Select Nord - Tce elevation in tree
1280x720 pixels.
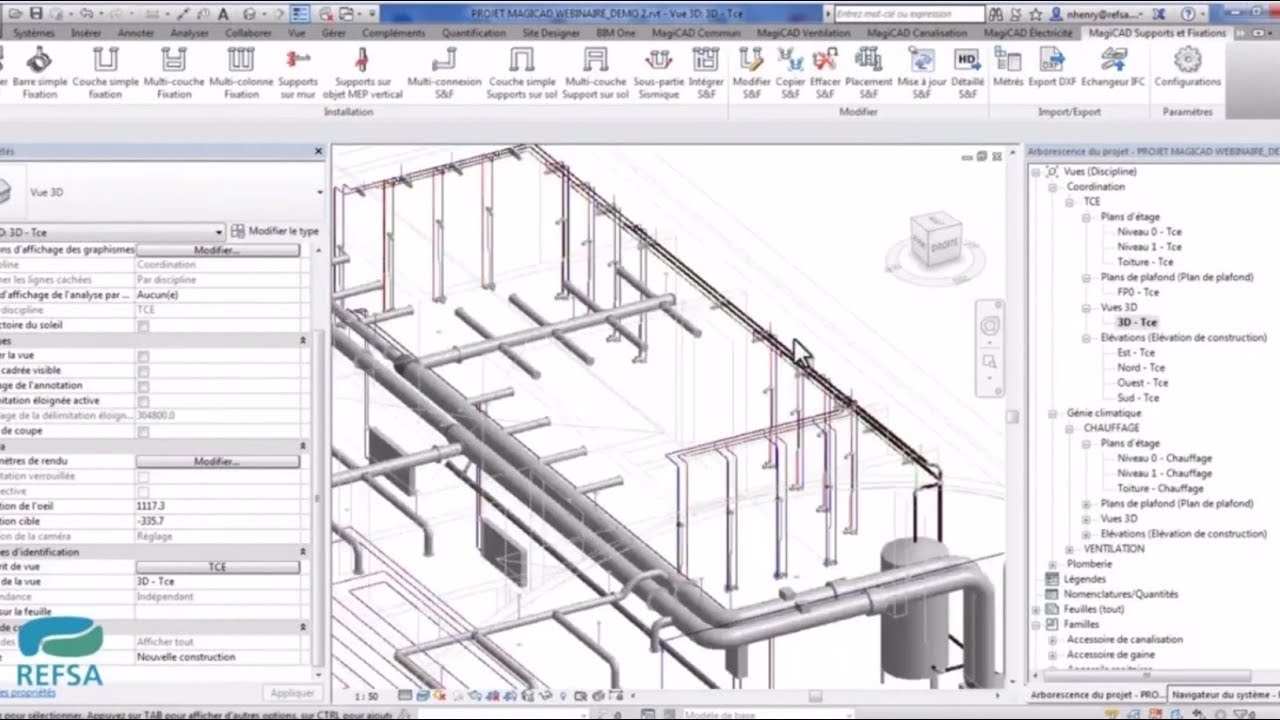point(1142,368)
